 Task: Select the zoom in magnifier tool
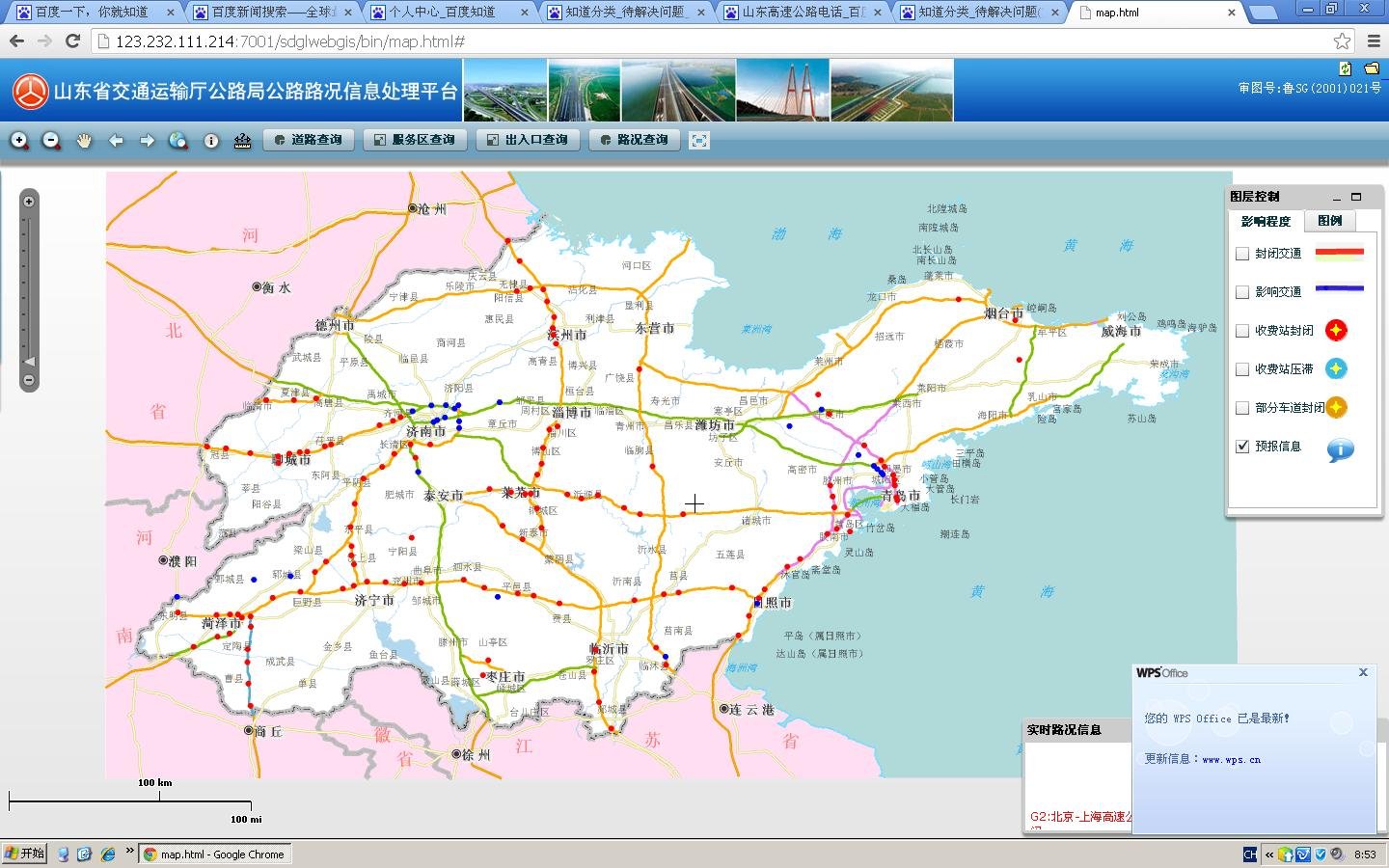click(19, 140)
